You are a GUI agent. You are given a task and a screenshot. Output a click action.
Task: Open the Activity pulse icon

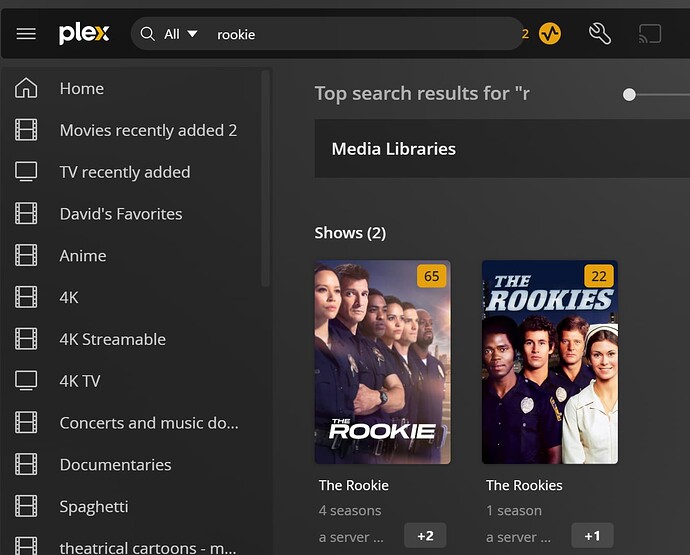click(550, 34)
